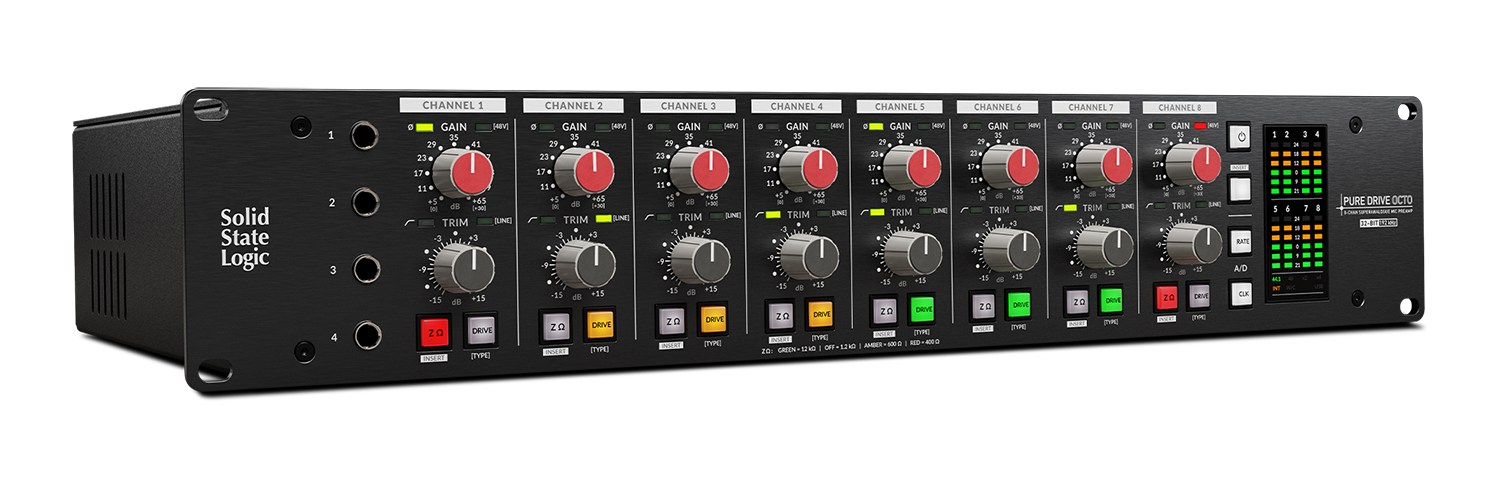Toggle the lit polarity LED on Channel 1
The height and width of the screenshot is (479, 1500).
click(x=425, y=127)
